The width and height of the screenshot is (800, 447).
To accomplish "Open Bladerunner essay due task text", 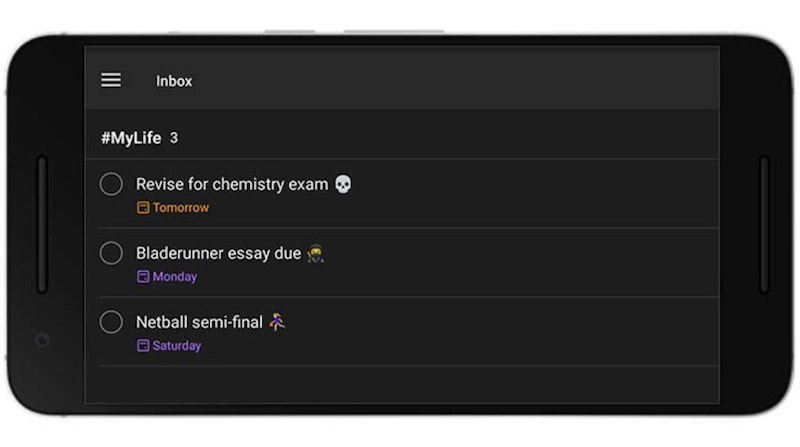I will (218, 253).
